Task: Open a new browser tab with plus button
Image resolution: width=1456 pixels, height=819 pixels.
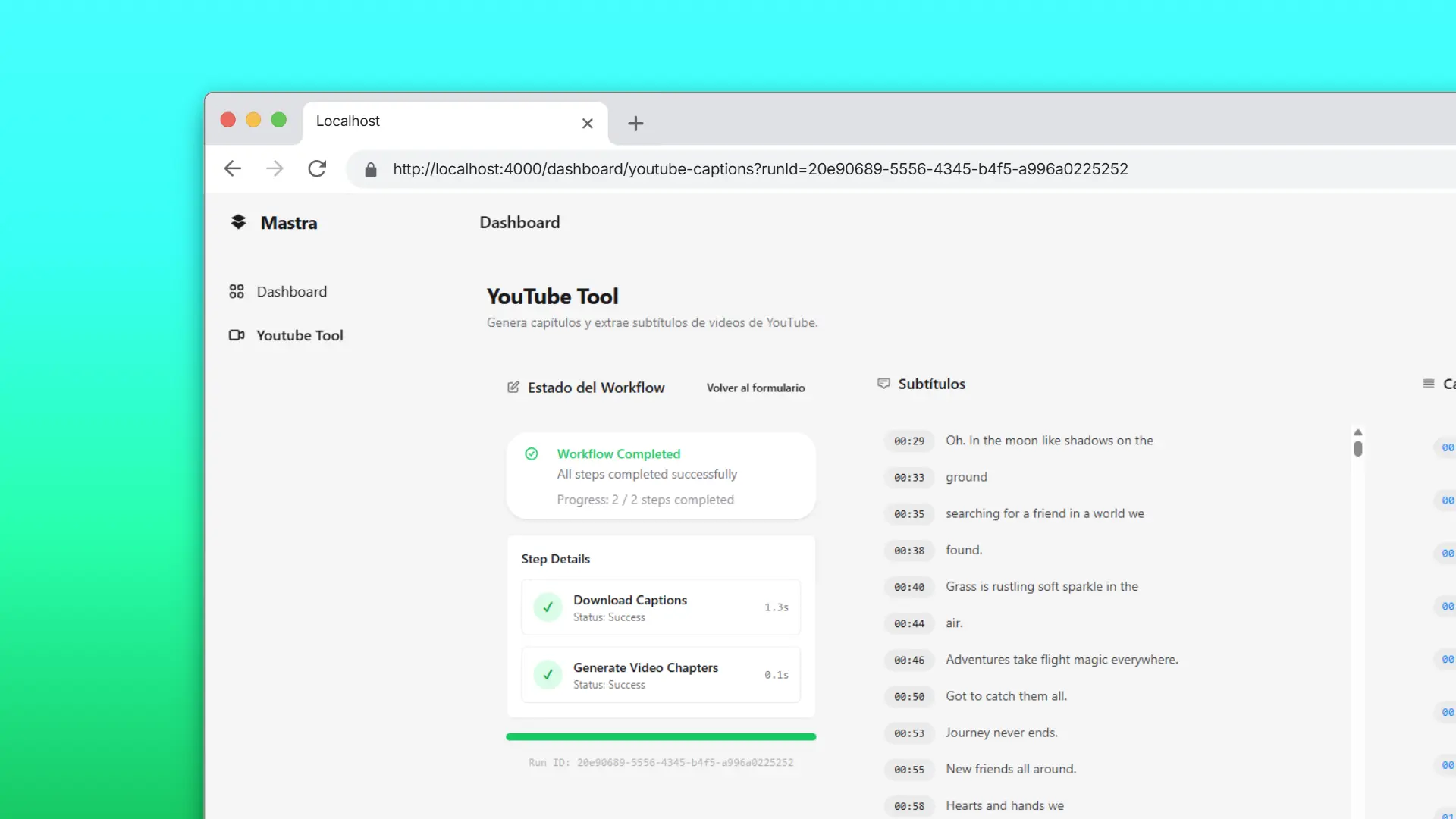Action: coord(635,123)
